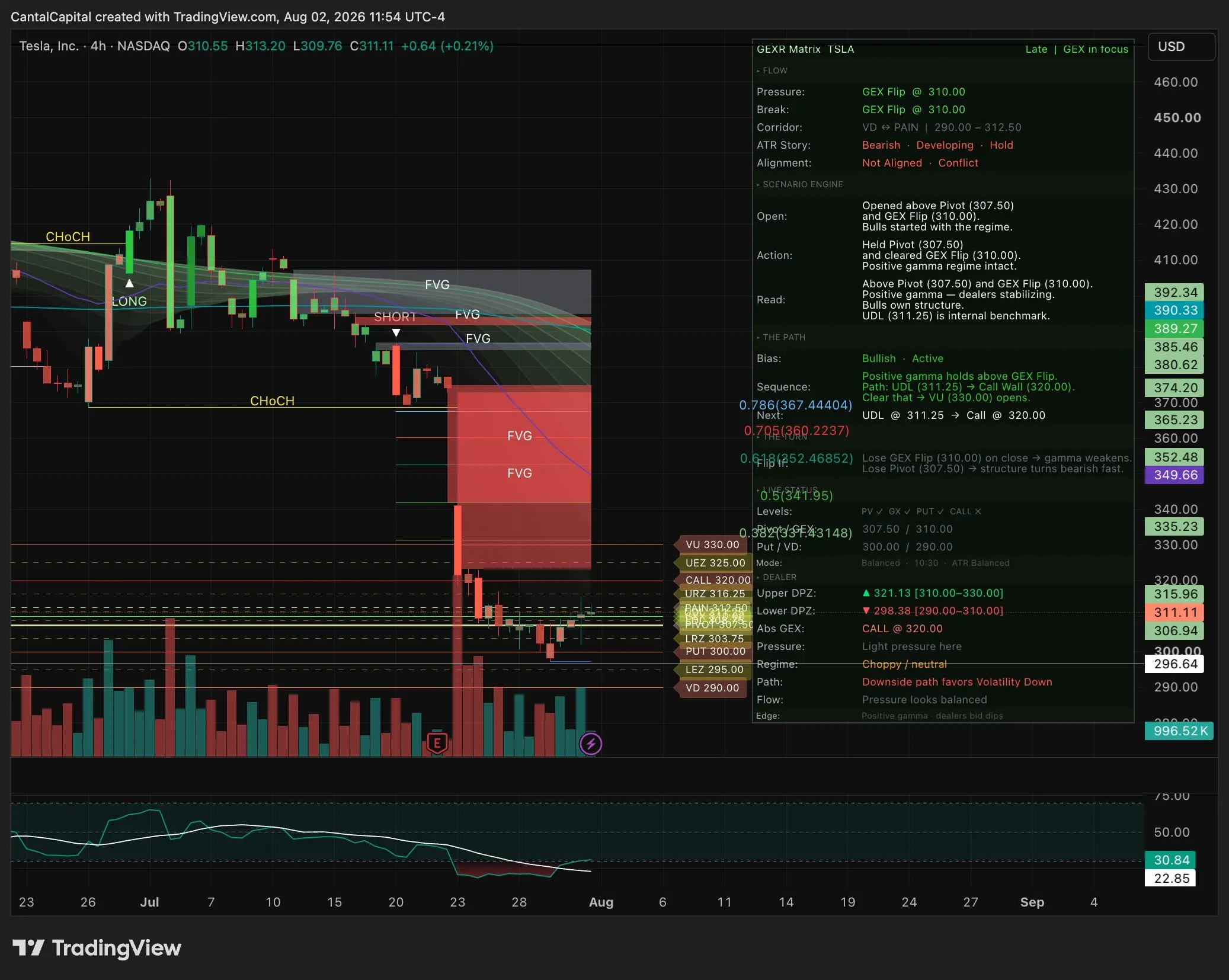Click the 335.23 price tag
The width and height of the screenshot is (1229, 980).
1174,526
